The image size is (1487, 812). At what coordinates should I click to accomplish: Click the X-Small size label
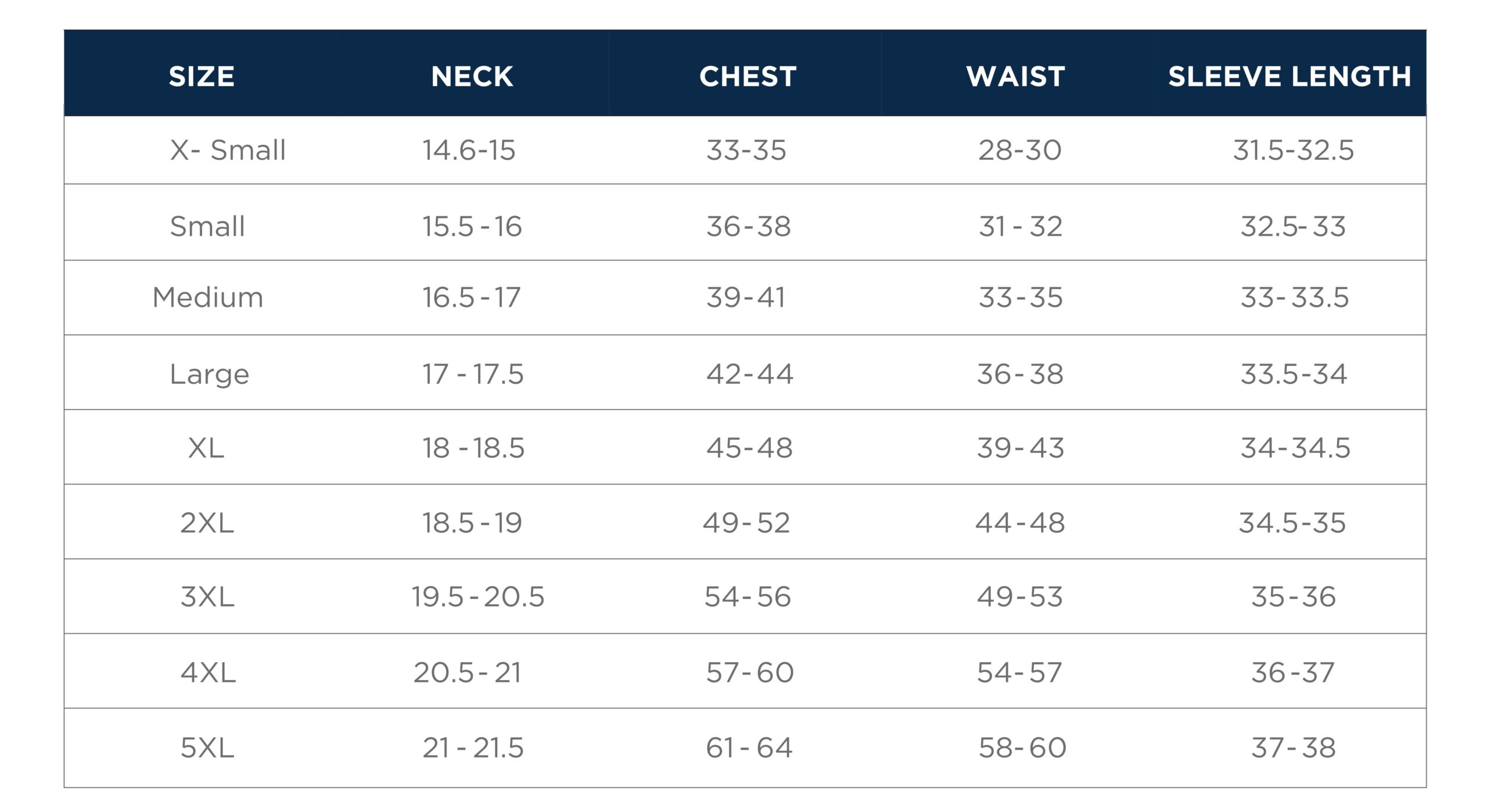(228, 150)
